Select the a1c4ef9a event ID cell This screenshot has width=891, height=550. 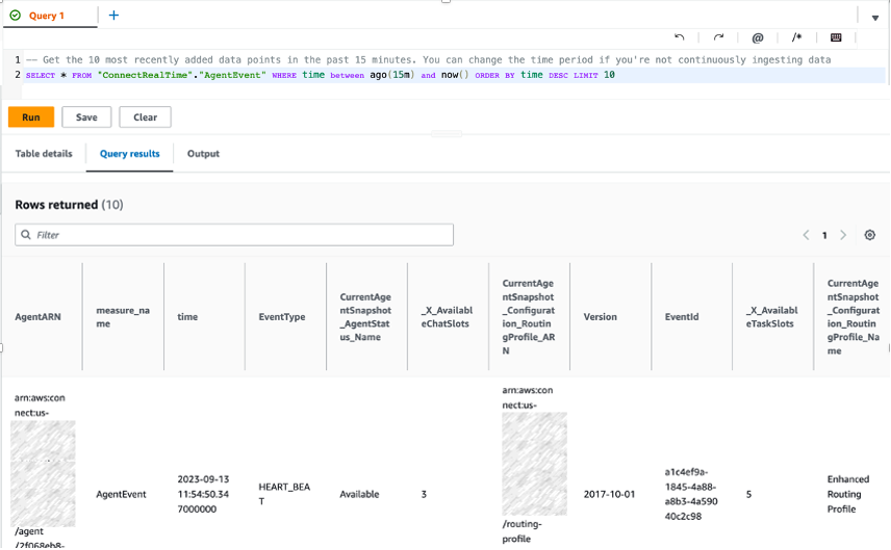tap(691, 494)
